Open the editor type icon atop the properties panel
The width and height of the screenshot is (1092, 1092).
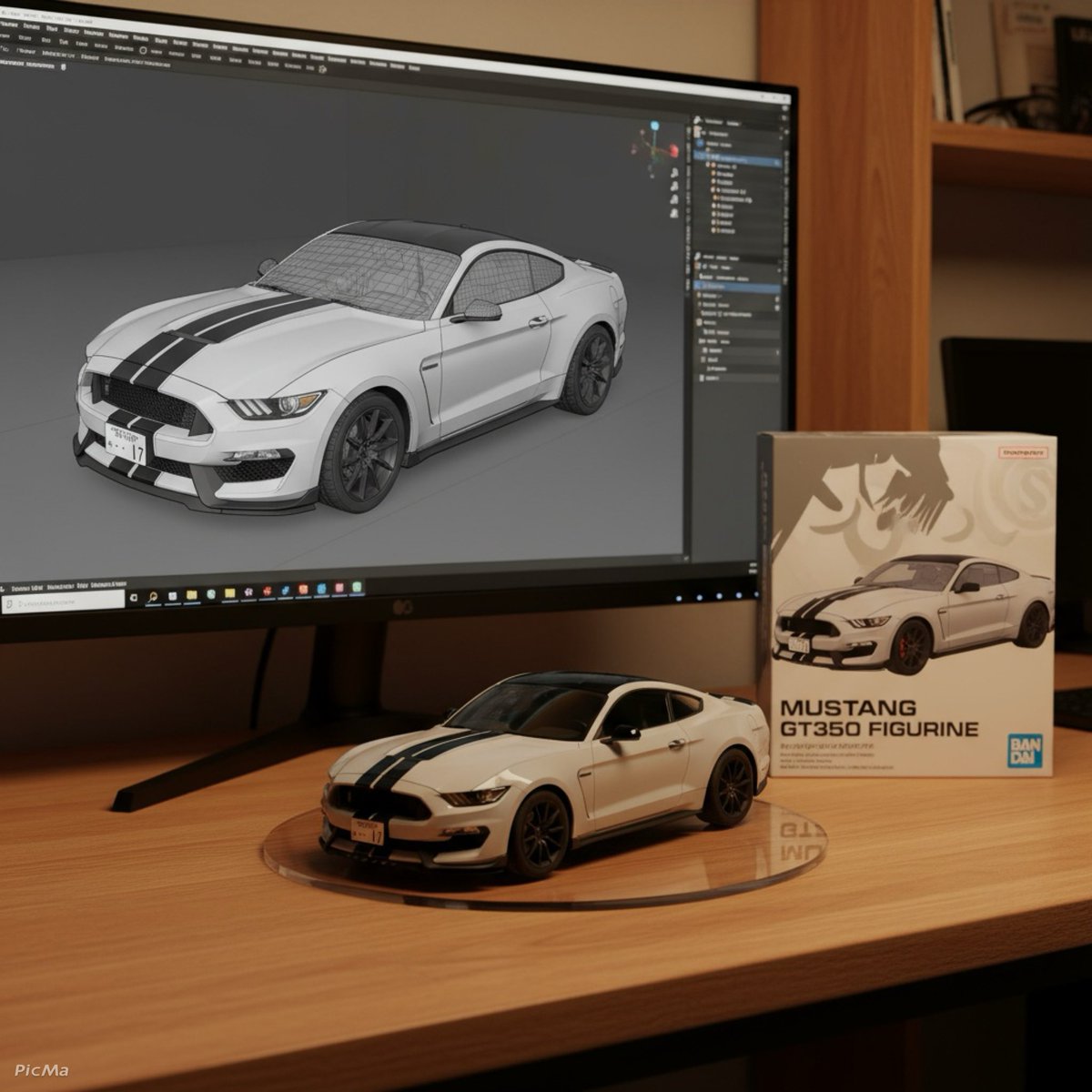(x=697, y=257)
